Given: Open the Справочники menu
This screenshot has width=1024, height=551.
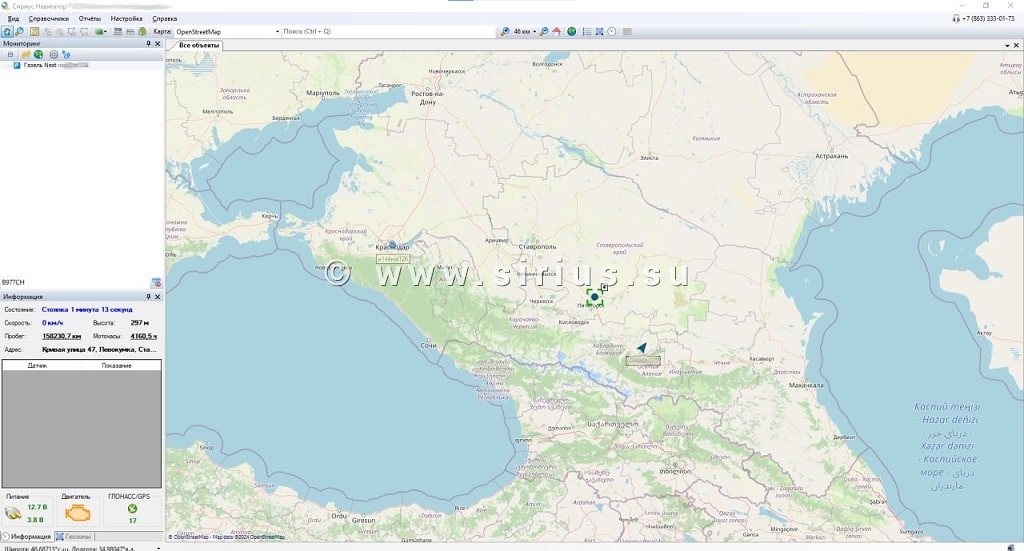Looking at the screenshot, I should point(49,19).
